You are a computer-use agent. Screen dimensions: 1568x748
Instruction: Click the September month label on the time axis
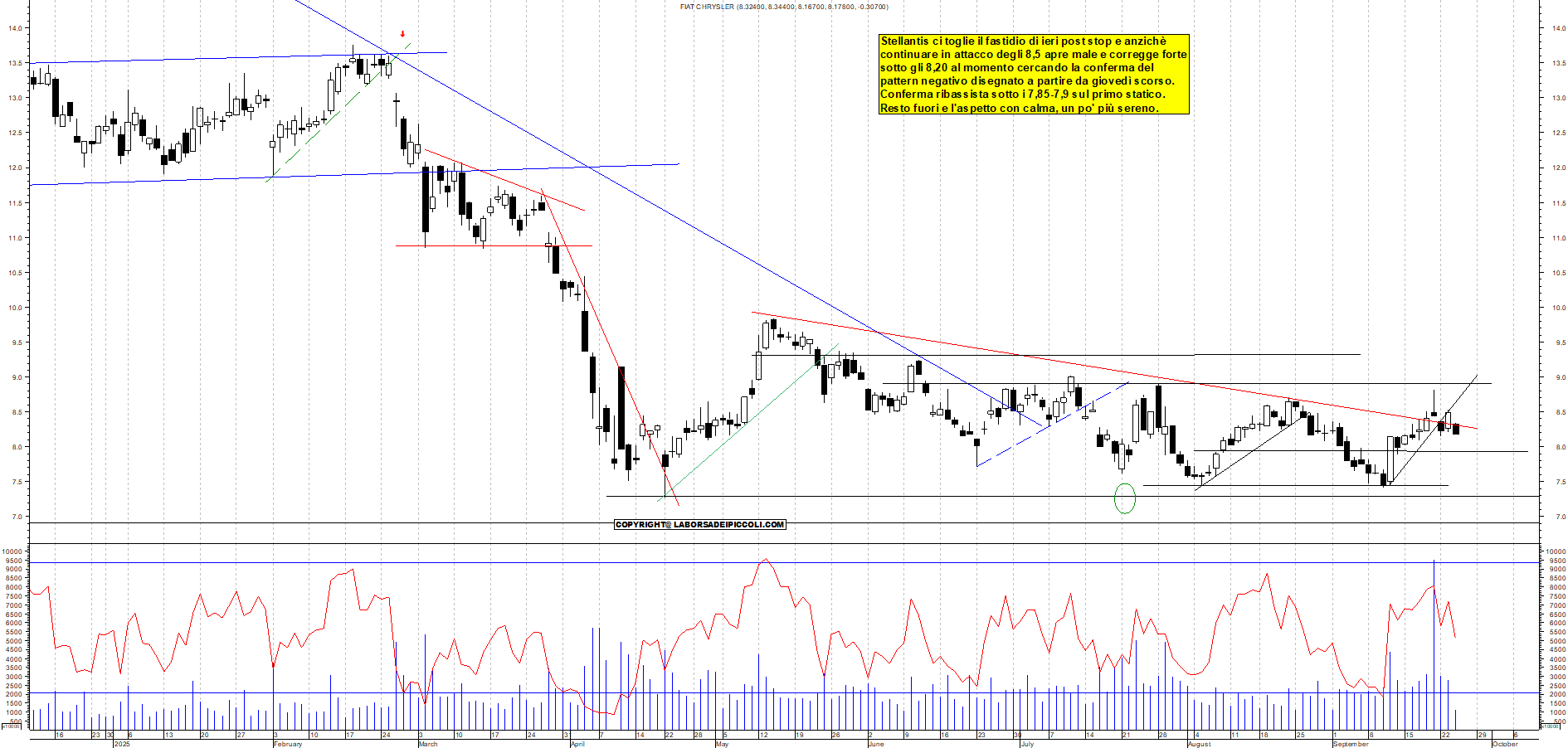[x=1351, y=744]
